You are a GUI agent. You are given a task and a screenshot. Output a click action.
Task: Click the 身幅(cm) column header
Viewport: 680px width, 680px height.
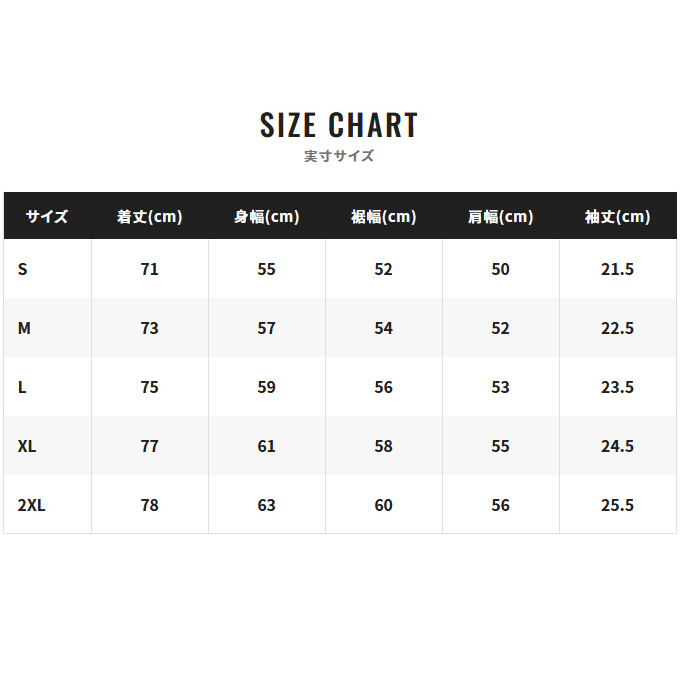point(267,216)
